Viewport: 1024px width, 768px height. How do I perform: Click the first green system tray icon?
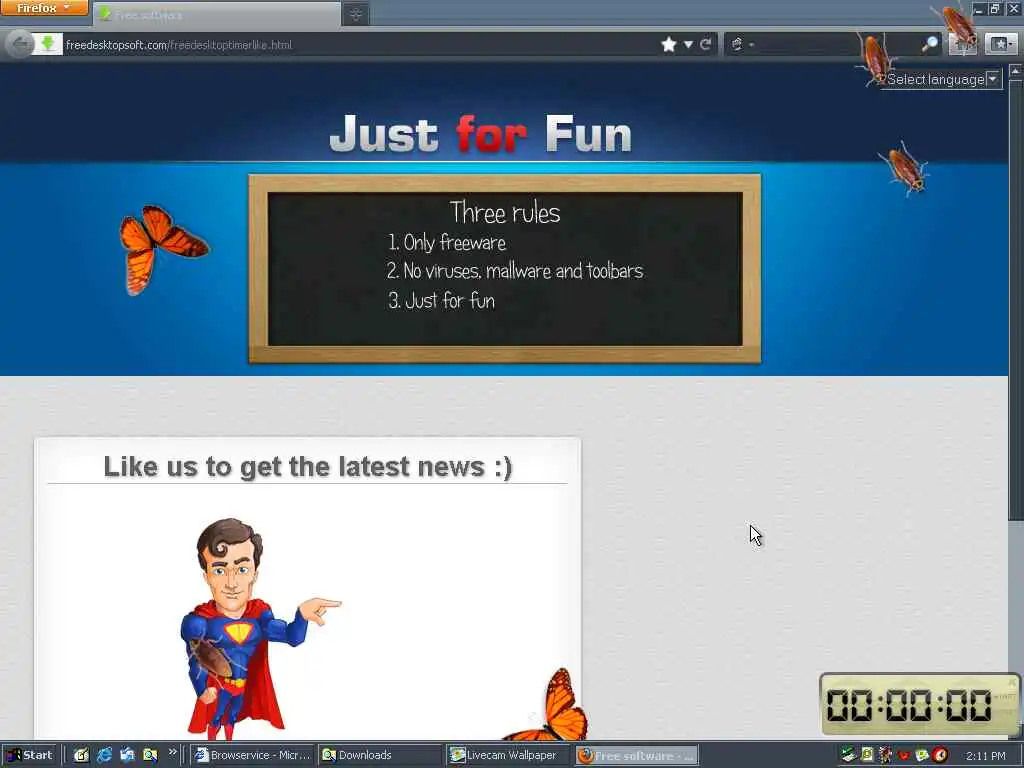(x=848, y=755)
